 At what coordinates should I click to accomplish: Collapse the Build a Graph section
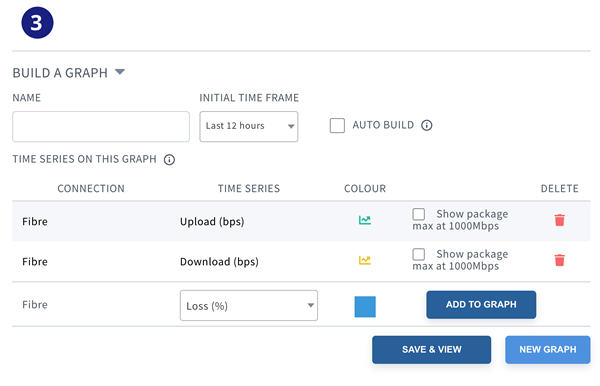click(x=120, y=72)
